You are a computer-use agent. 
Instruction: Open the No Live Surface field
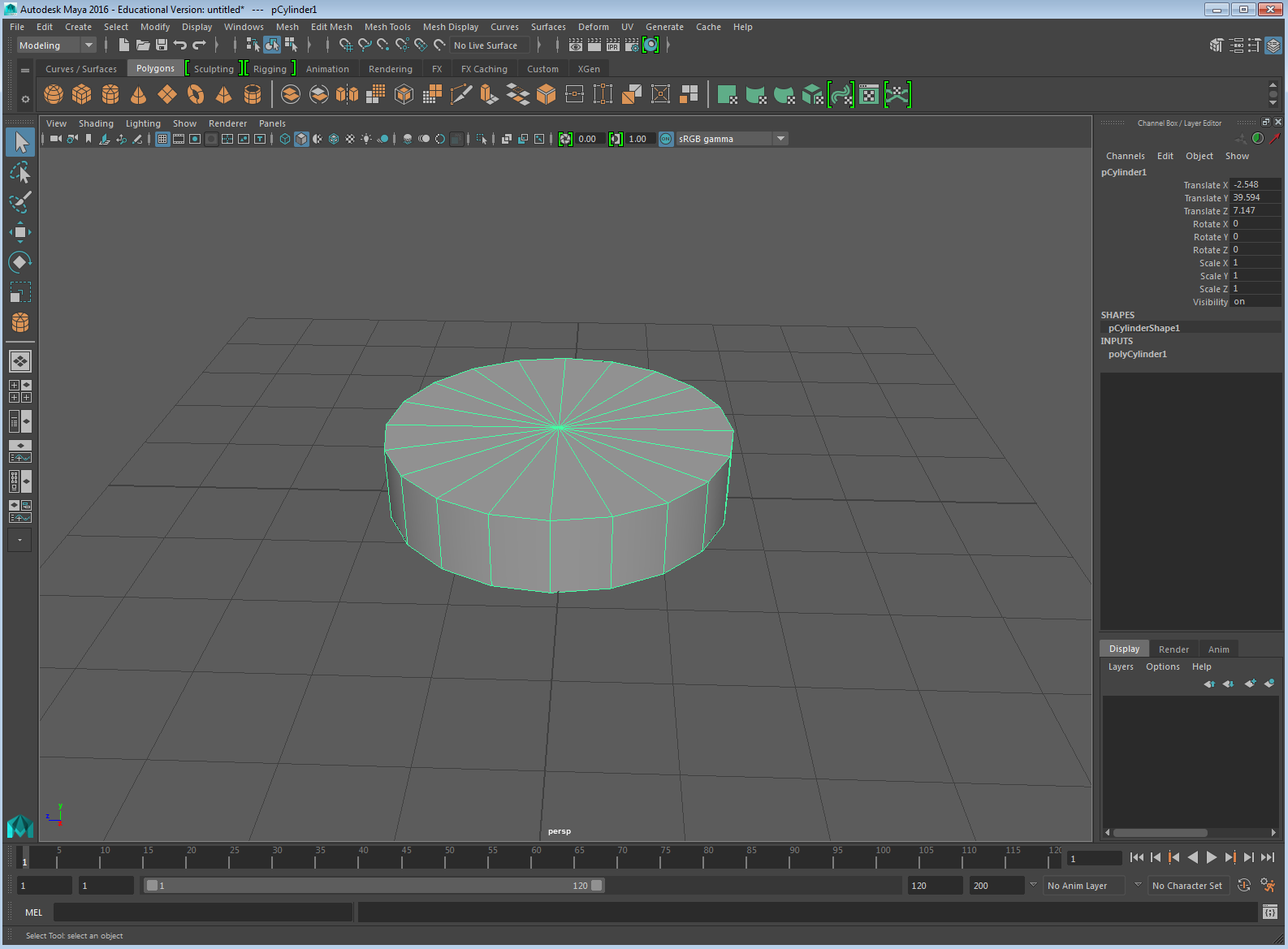[490, 45]
